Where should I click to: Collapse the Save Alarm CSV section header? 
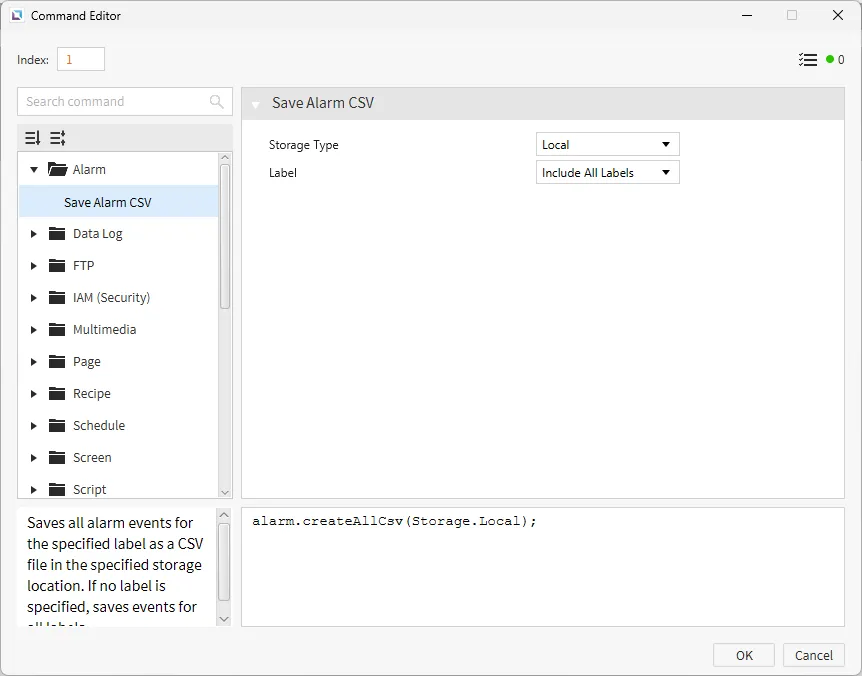pyautogui.click(x=256, y=104)
